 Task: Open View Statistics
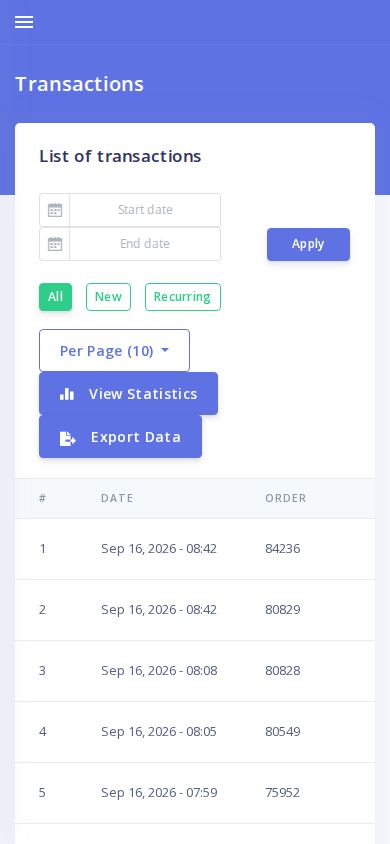tap(129, 393)
